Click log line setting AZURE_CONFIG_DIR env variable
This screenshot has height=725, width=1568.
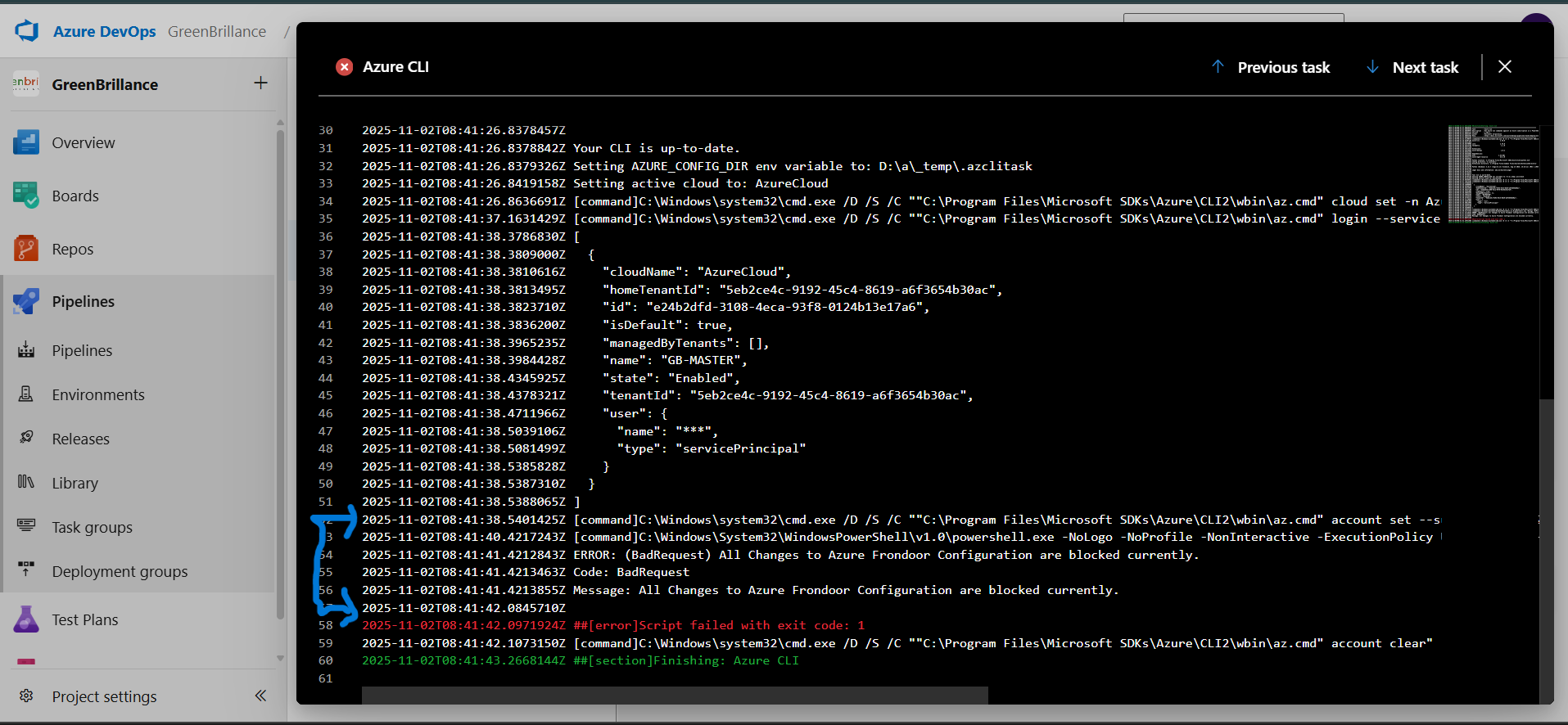point(802,166)
